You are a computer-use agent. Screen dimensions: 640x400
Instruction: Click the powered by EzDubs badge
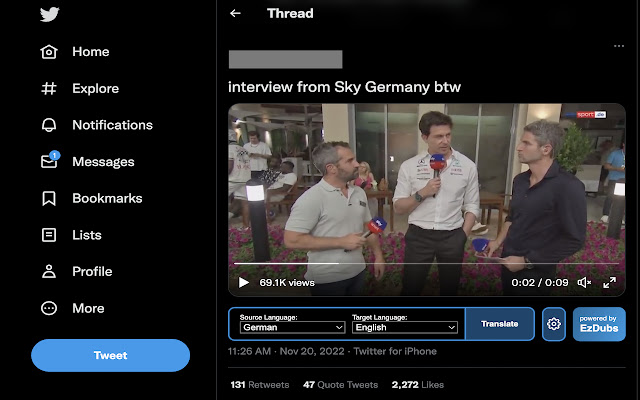(599, 324)
